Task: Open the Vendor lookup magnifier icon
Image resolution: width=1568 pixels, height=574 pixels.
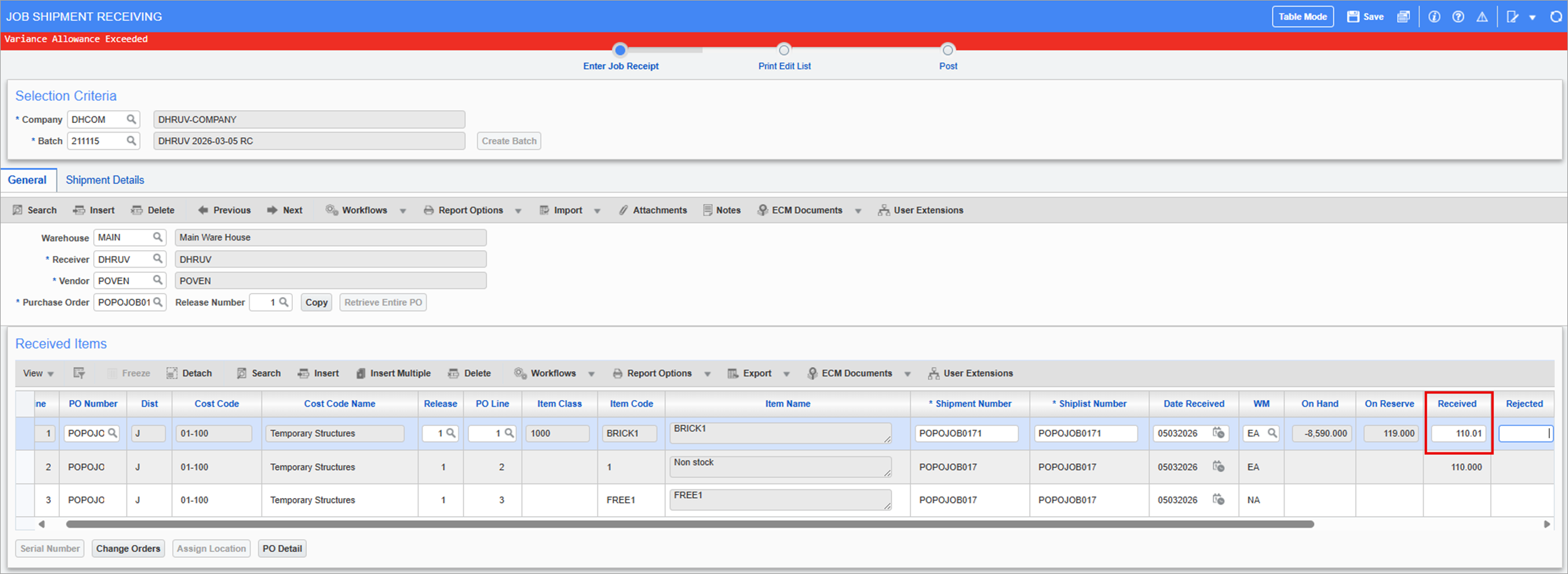Action: pos(157,280)
